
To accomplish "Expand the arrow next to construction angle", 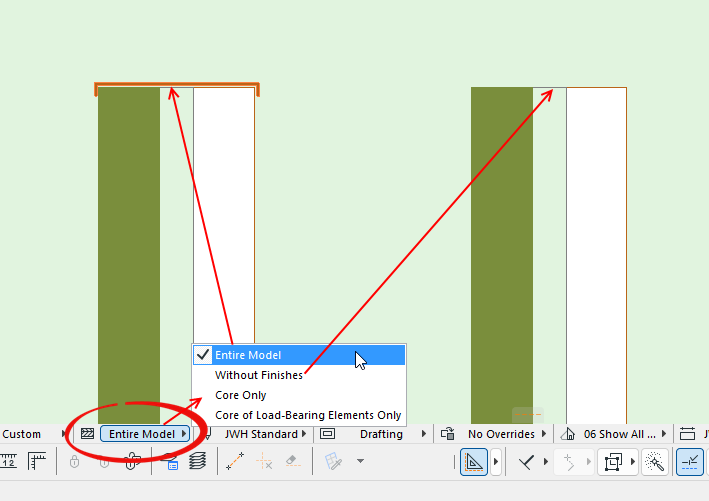I will (546, 462).
